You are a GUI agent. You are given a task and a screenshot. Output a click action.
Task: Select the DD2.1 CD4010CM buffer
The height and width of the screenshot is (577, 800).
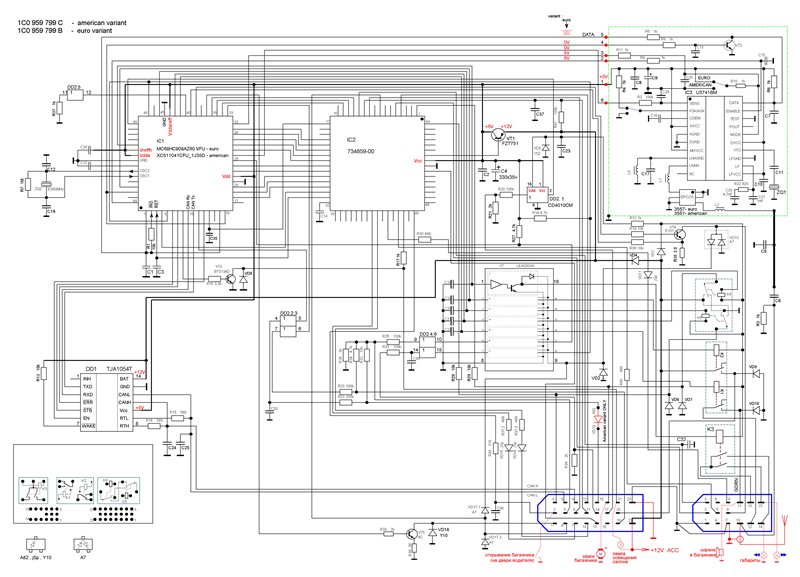(537, 194)
